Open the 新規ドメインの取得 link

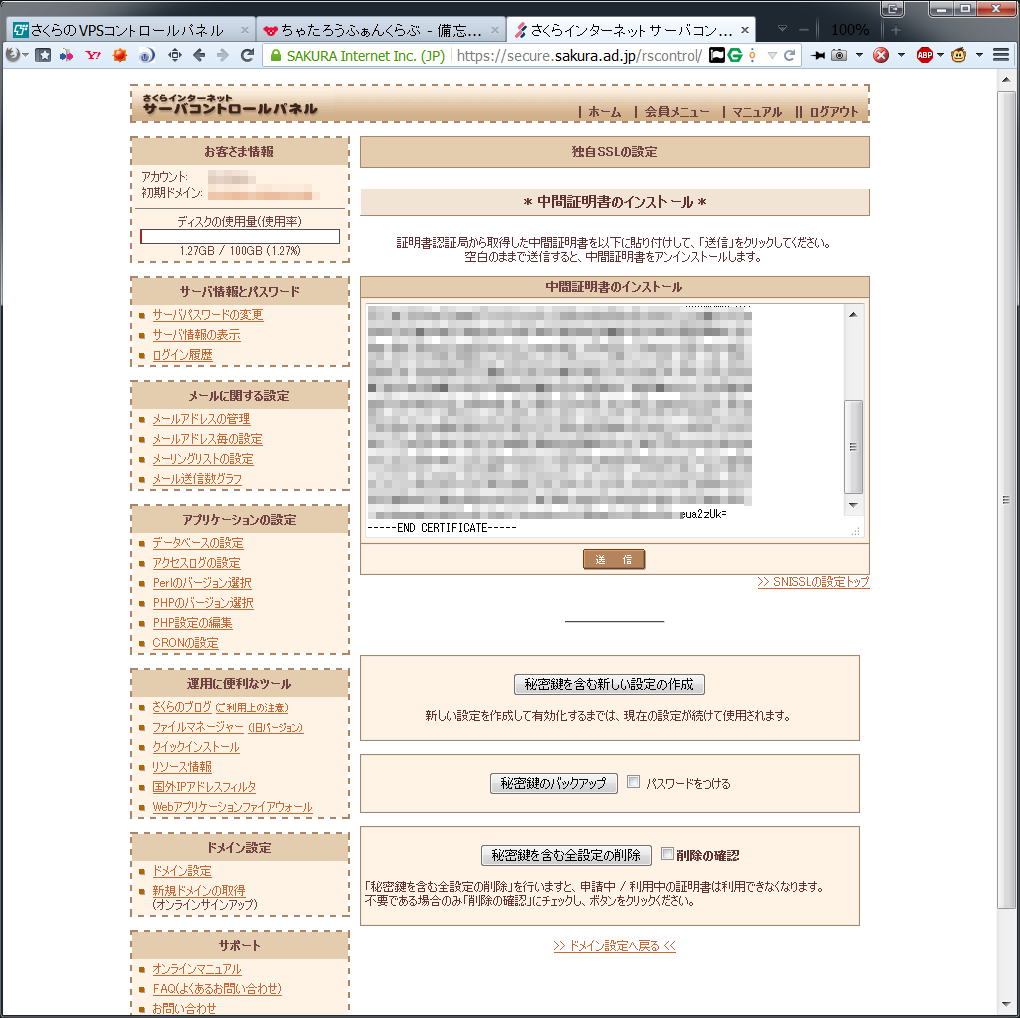(x=199, y=891)
